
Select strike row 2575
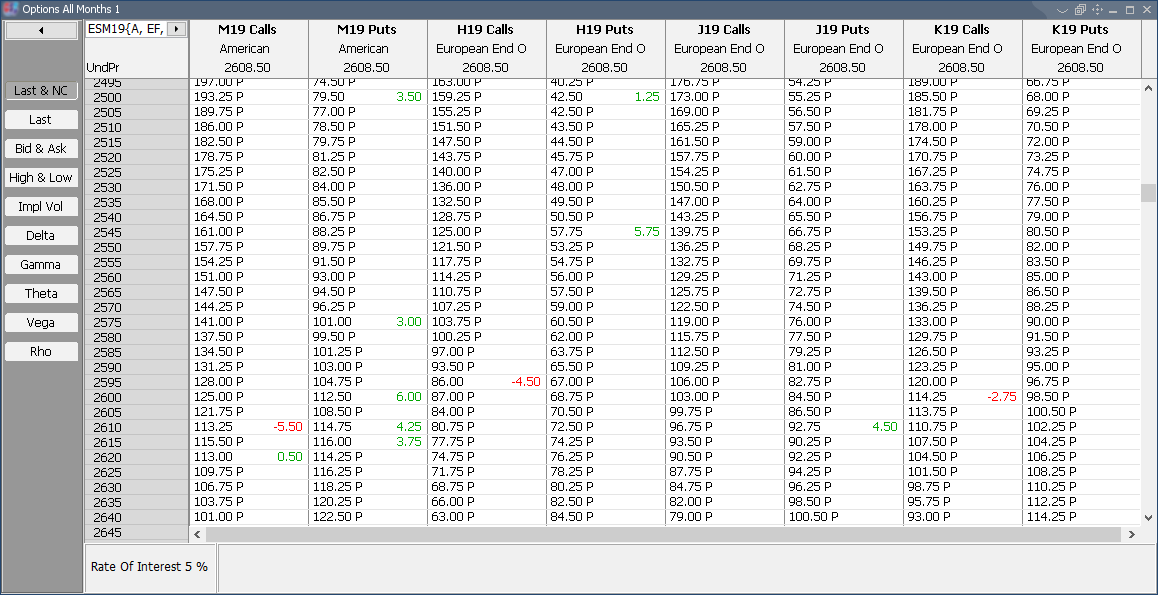[x=137, y=323]
